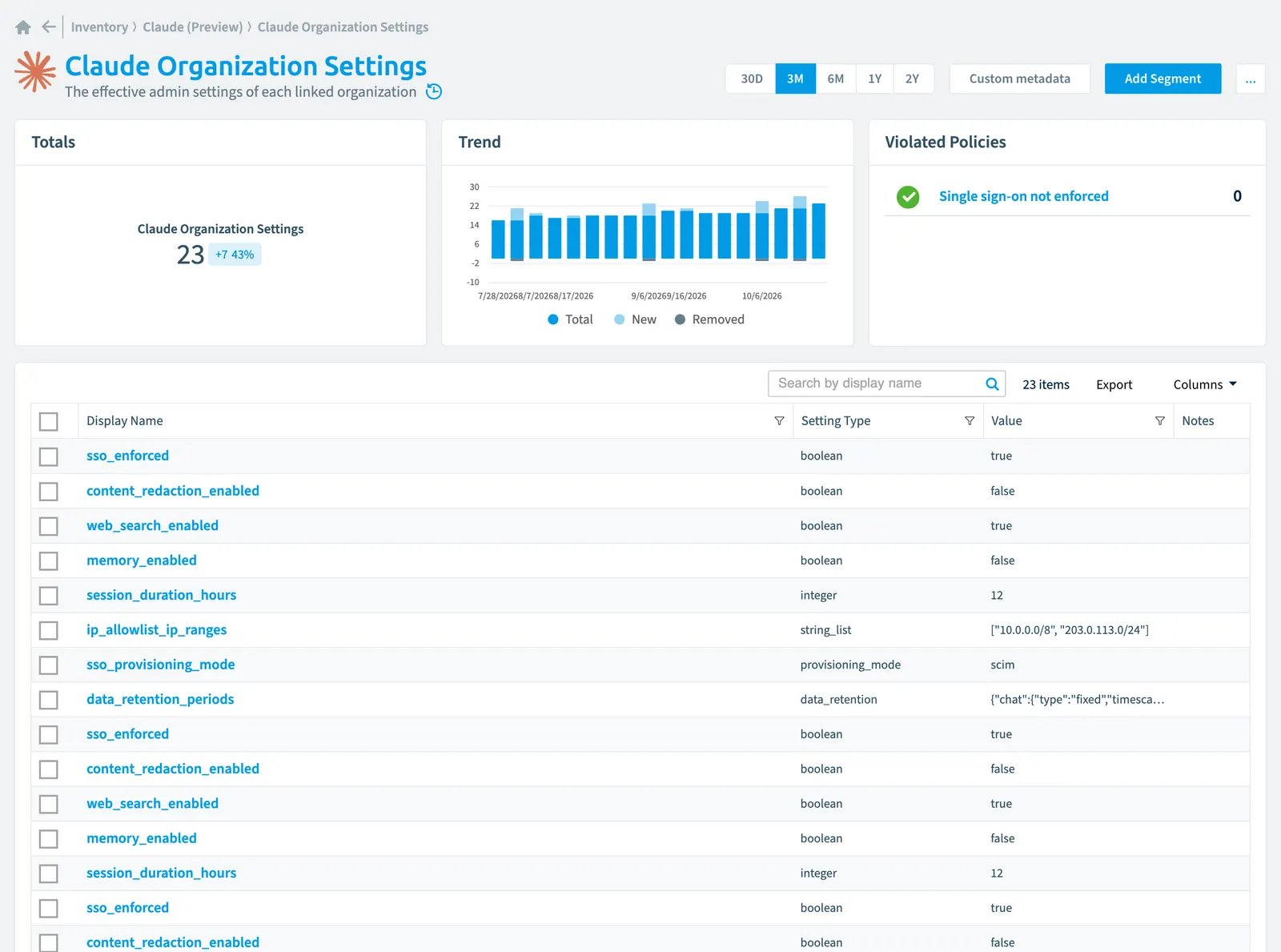This screenshot has width=1281, height=952.
Task: Open the history clock icon beside subtitle
Action: 434,91
